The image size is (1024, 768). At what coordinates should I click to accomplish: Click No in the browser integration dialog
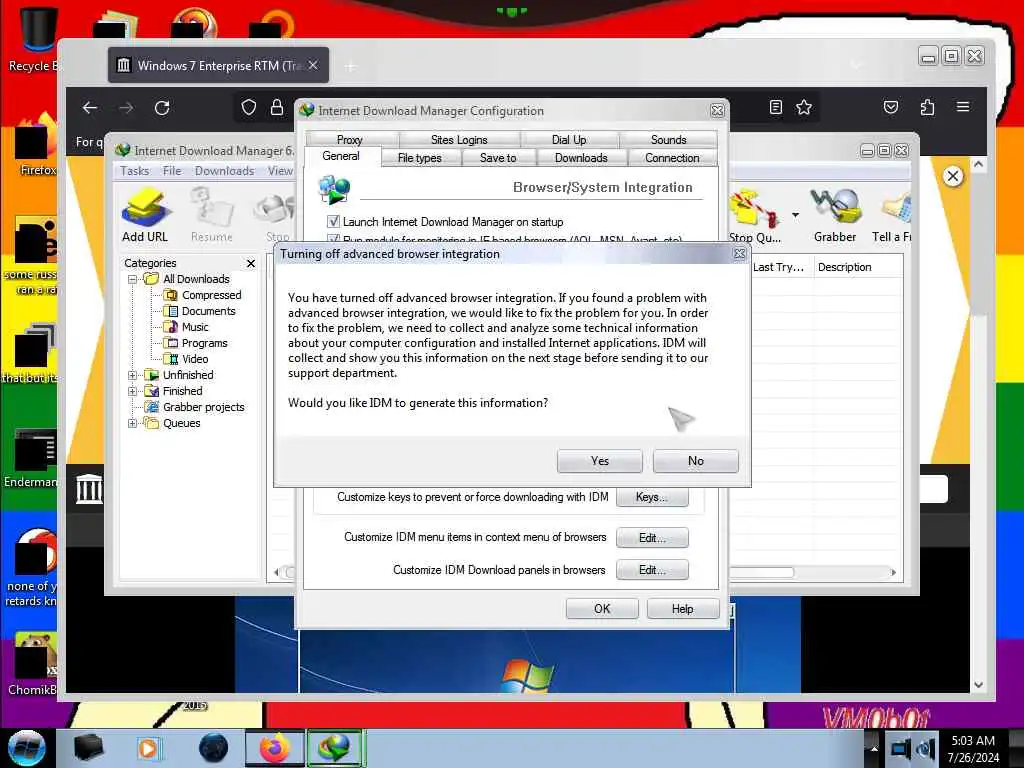[696, 461]
